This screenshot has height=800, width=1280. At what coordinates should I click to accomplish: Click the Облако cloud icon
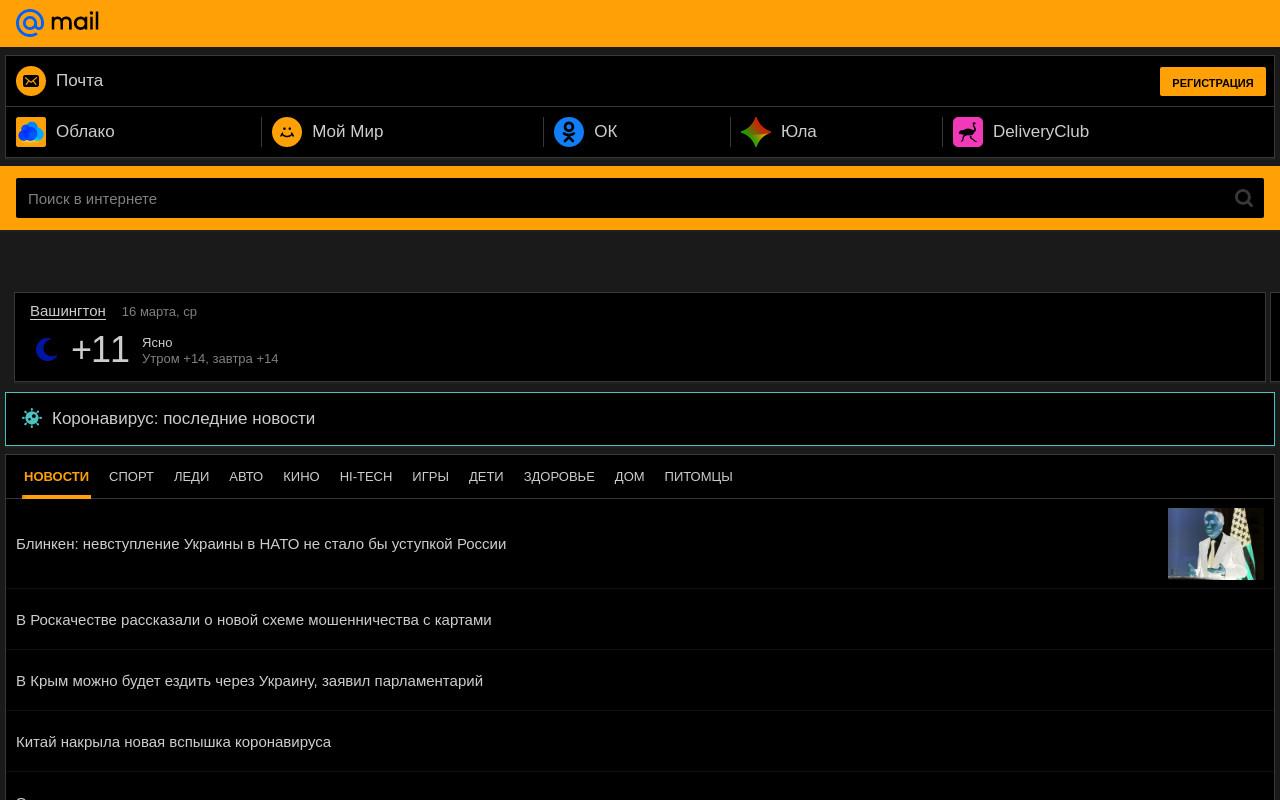(31, 132)
